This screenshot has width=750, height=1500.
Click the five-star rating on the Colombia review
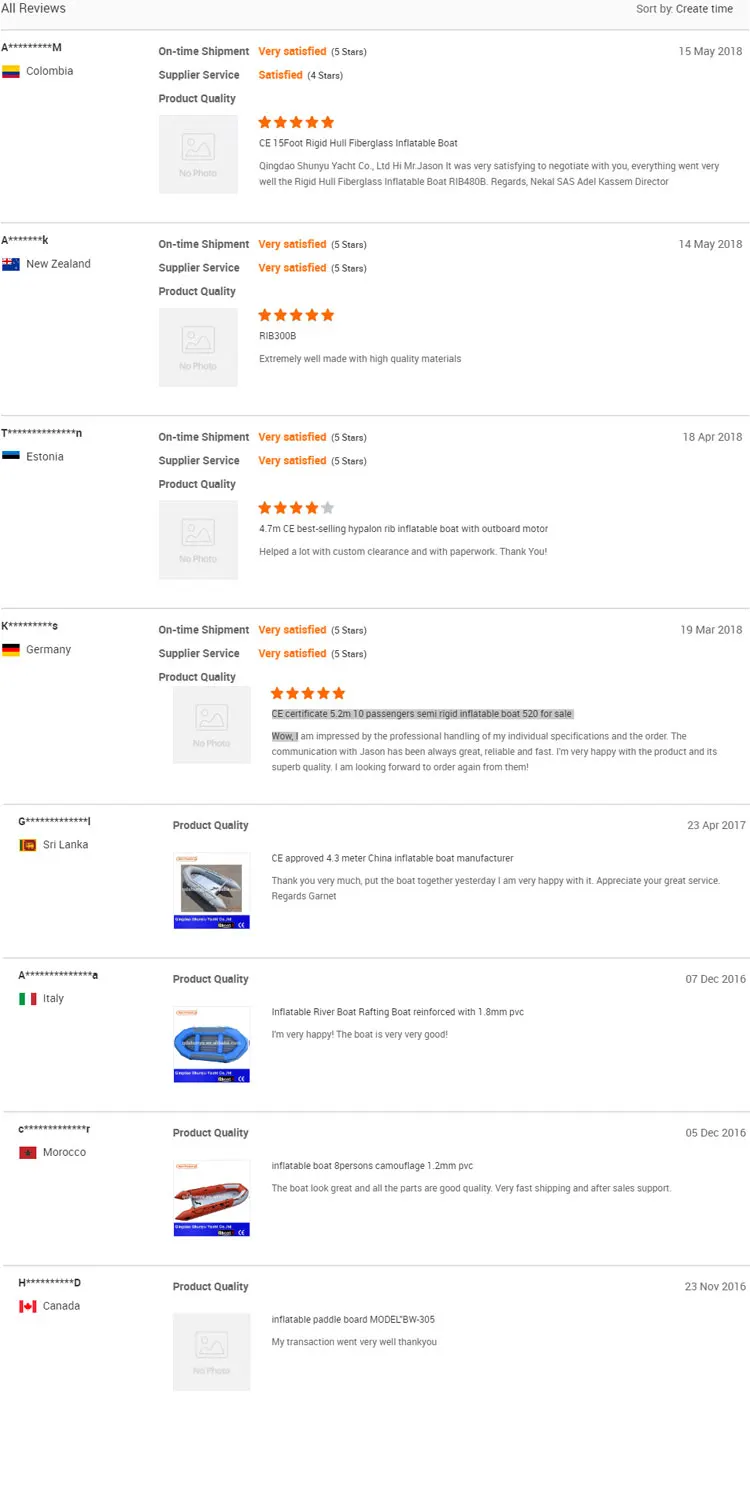pos(296,122)
